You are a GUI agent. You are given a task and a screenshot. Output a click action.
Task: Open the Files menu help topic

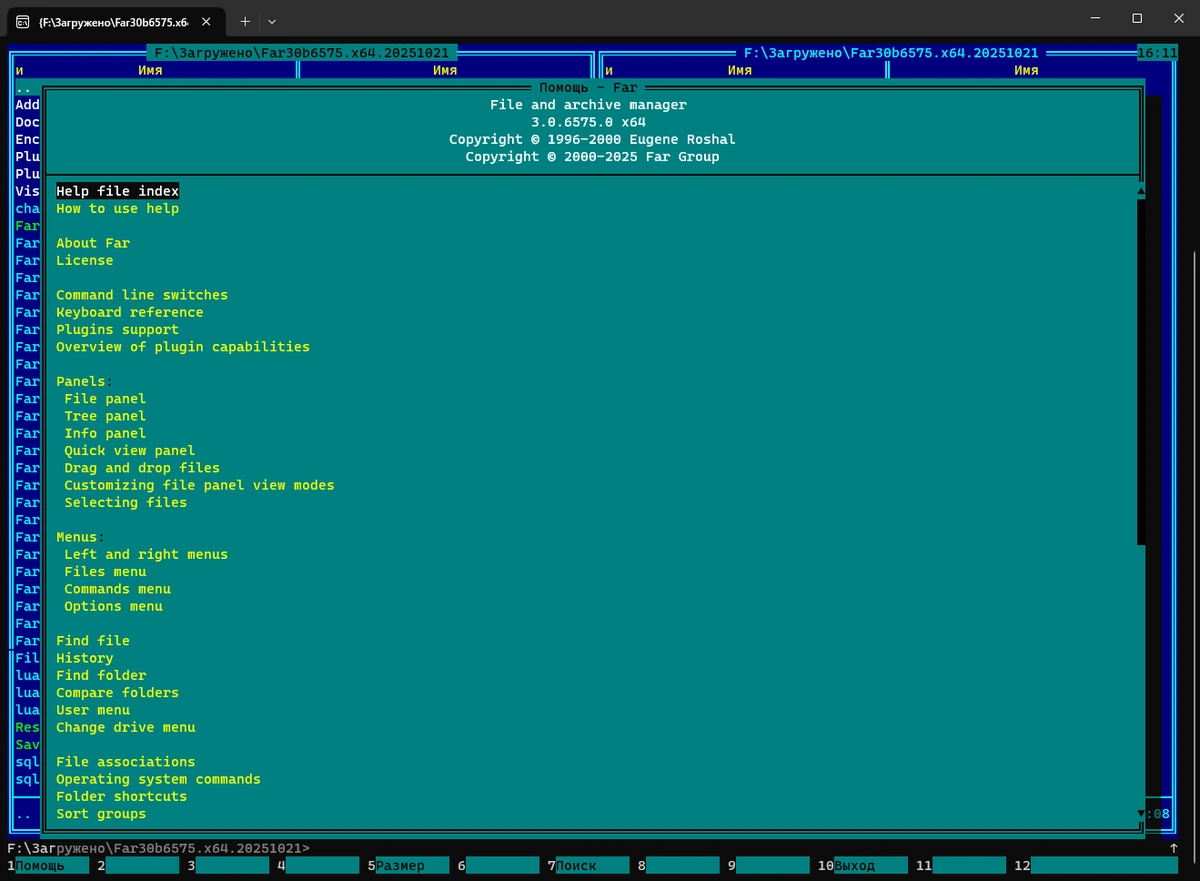click(105, 572)
